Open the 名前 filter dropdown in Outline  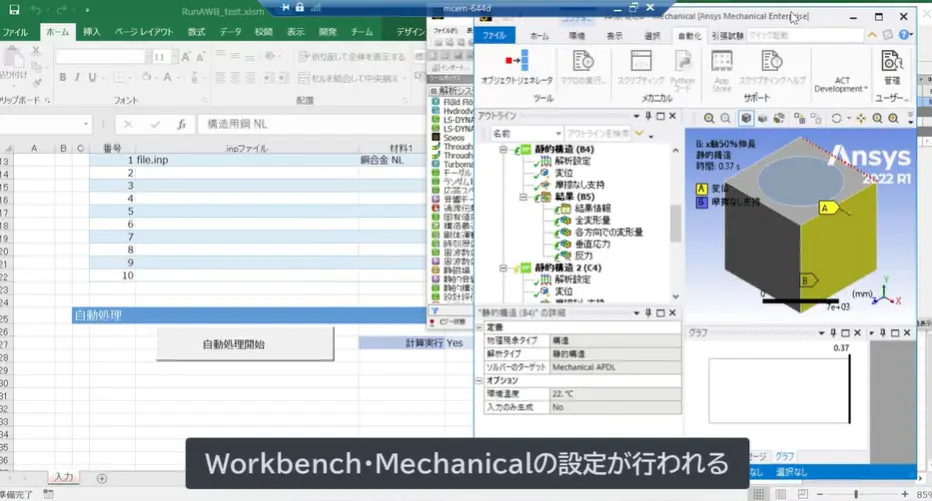point(558,134)
